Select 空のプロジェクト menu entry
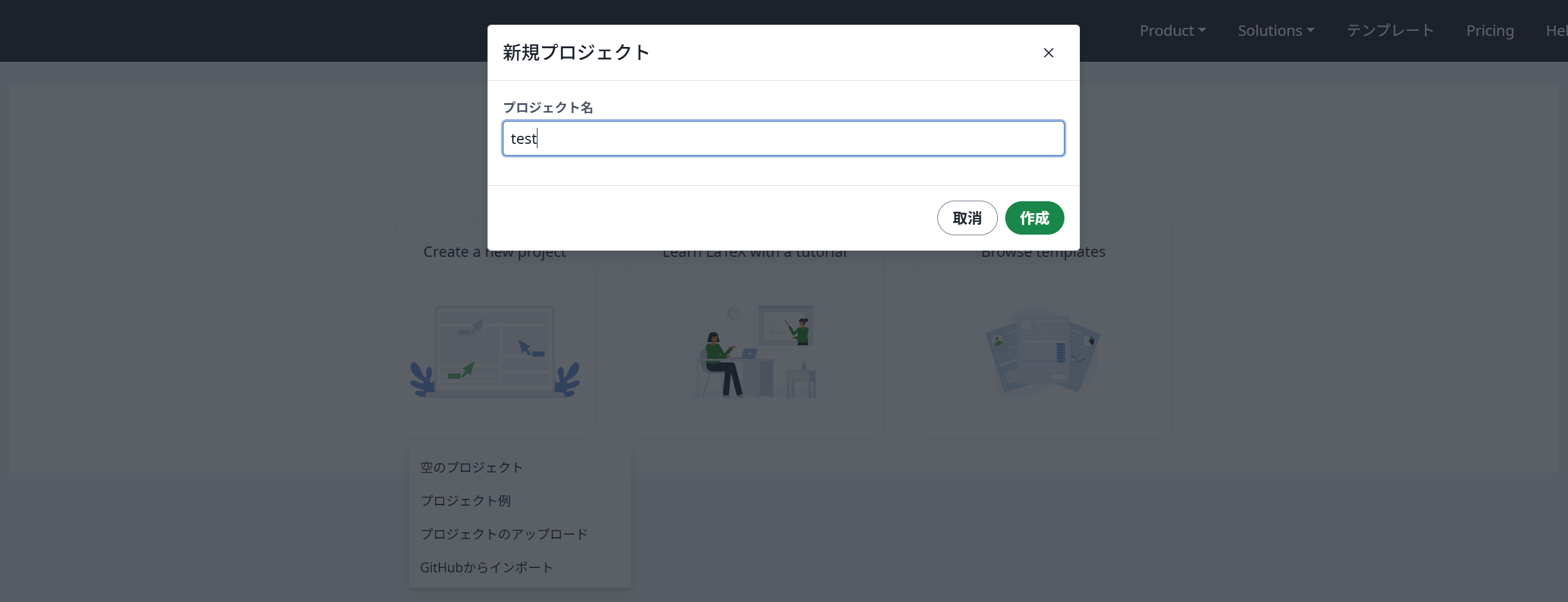1568x602 pixels. pyautogui.click(x=520, y=467)
